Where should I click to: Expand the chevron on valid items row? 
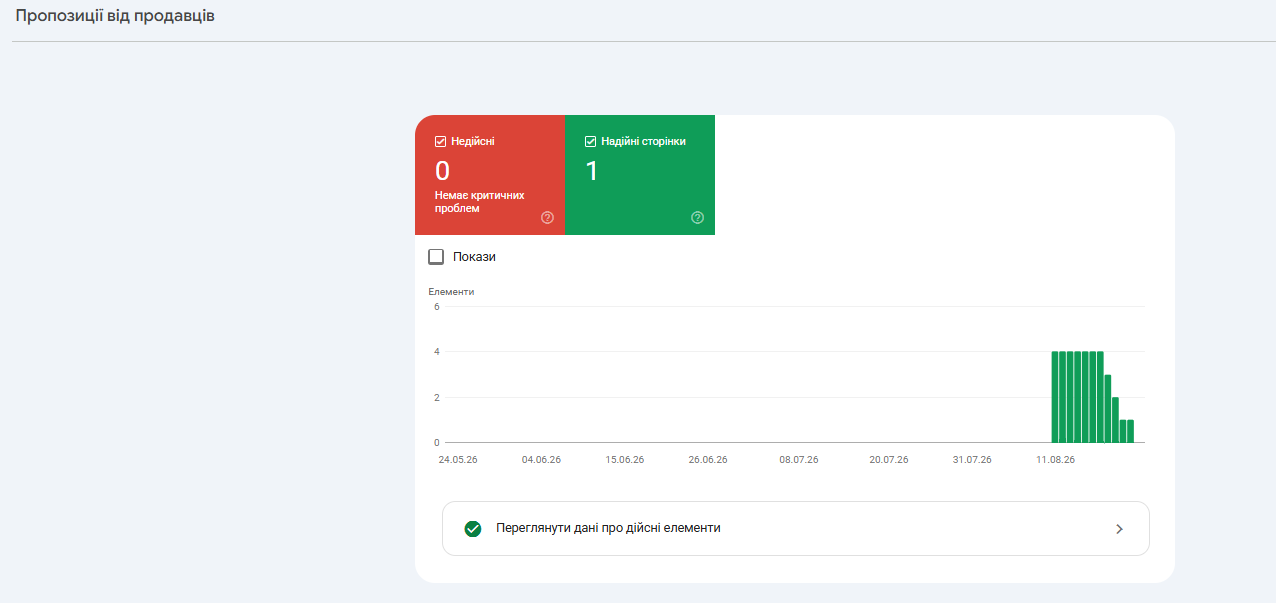click(1119, 529)
